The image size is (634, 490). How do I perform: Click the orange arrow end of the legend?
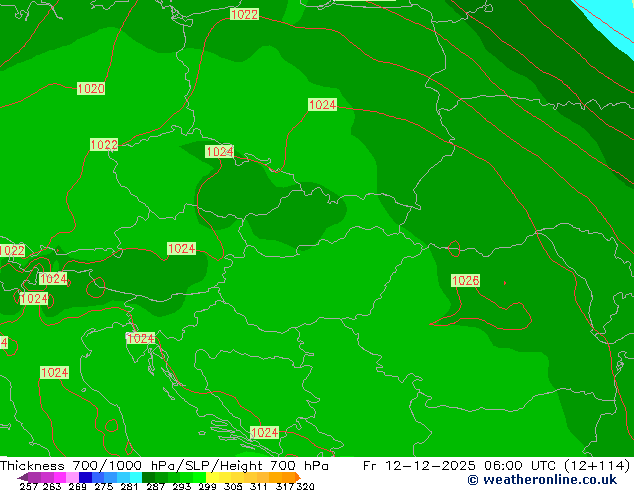(298, 477)
